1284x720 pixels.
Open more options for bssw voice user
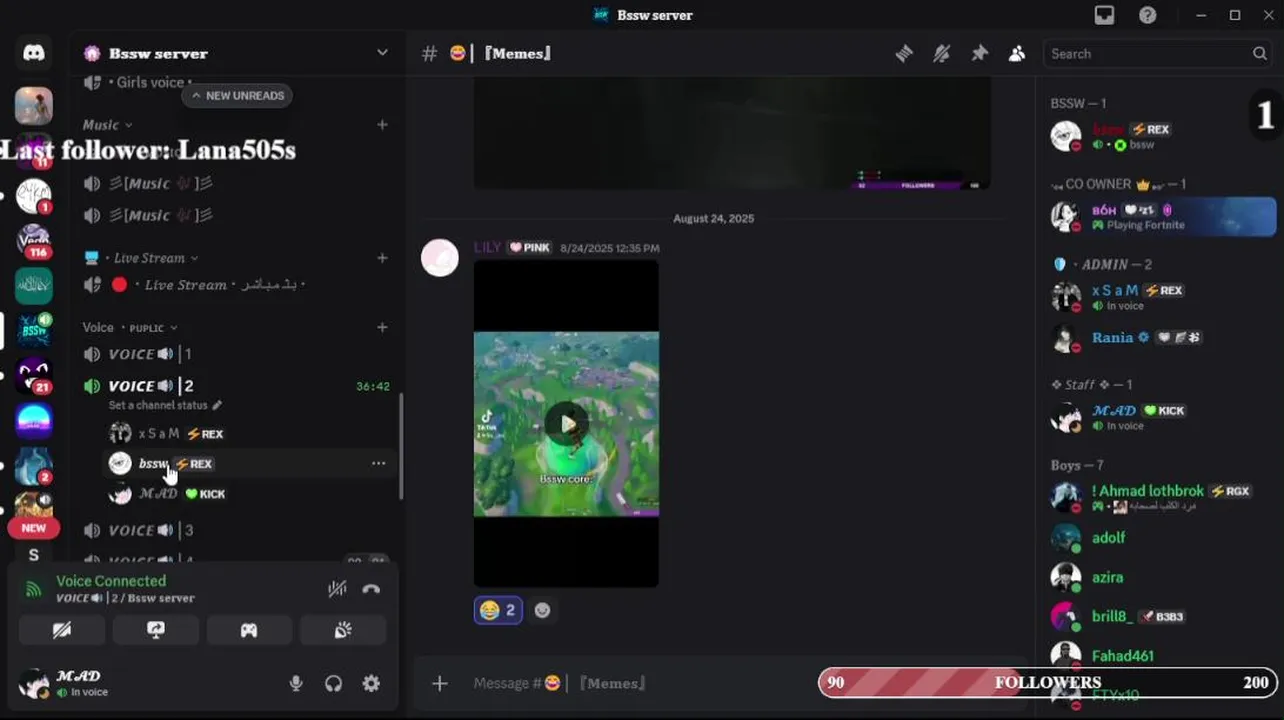pos(378,463)
